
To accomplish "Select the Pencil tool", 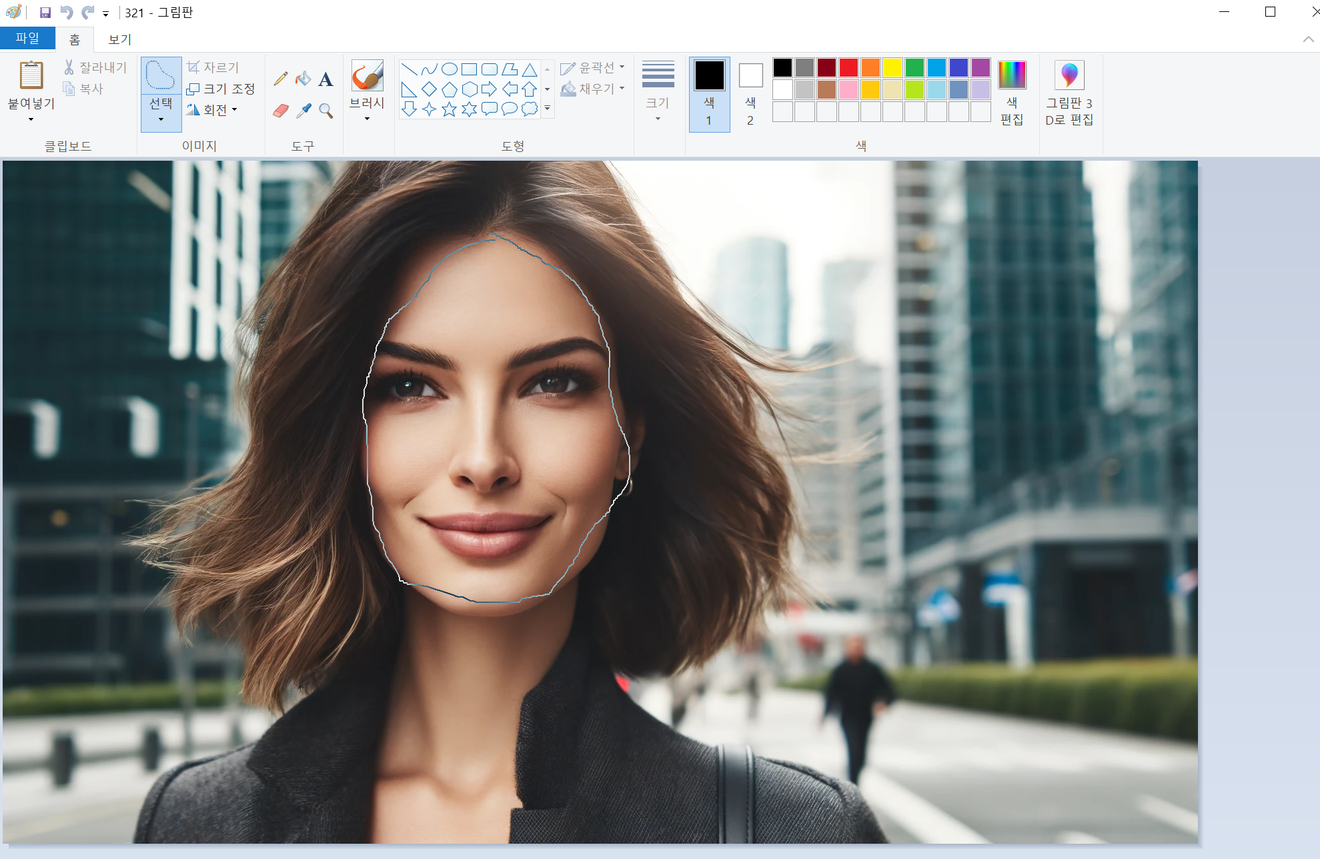I will click(x=281, y=79).
